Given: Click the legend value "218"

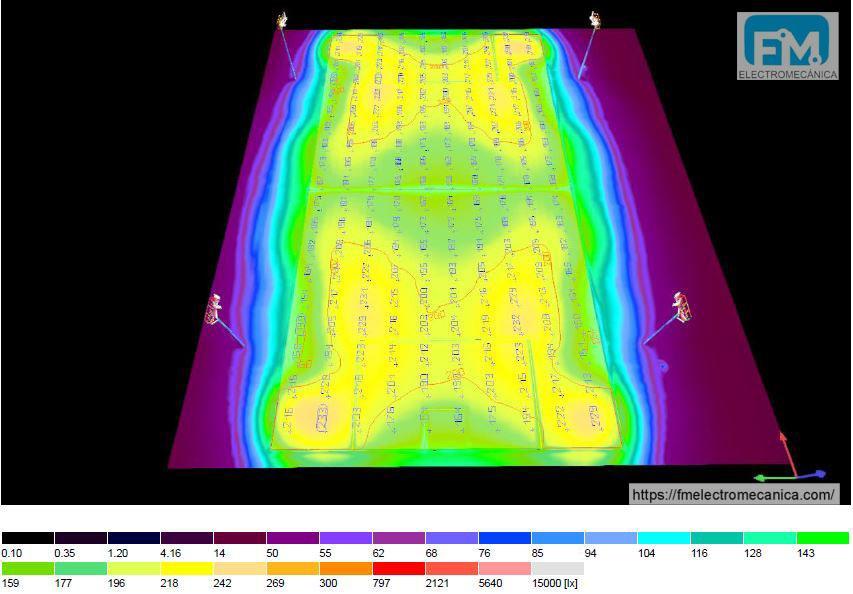Looking at the screenshot, I should pyautogui.click(x=169, y=583).
